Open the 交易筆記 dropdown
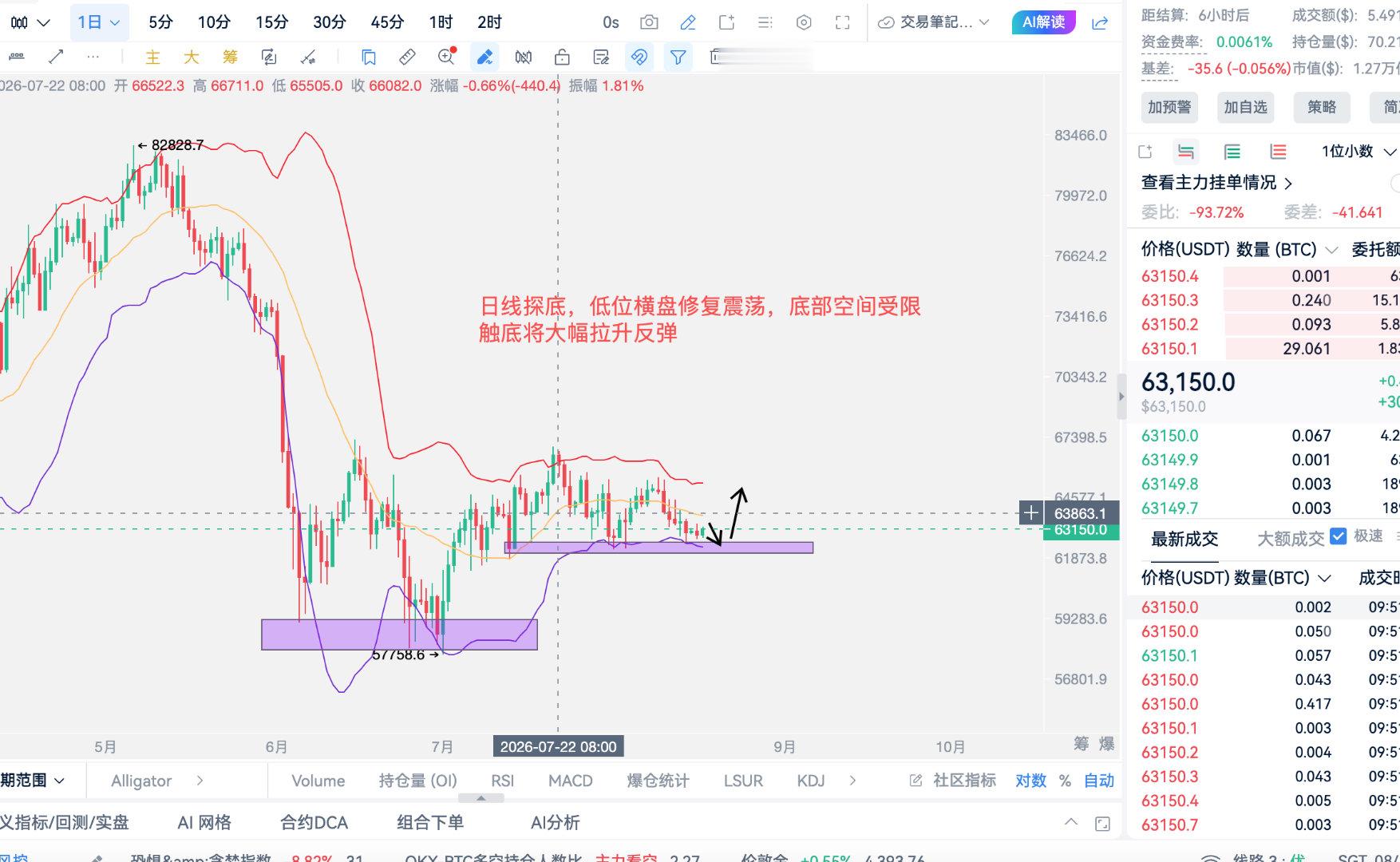 click(x=934, y=22)
